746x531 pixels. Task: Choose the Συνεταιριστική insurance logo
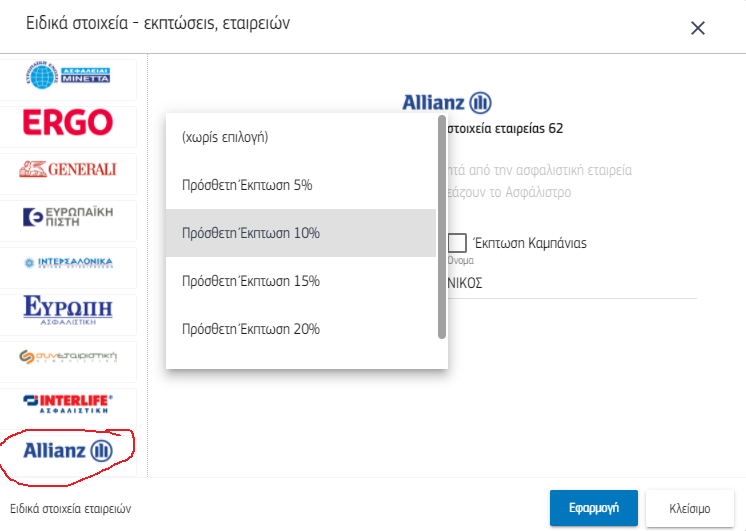(x=68, y=356)
